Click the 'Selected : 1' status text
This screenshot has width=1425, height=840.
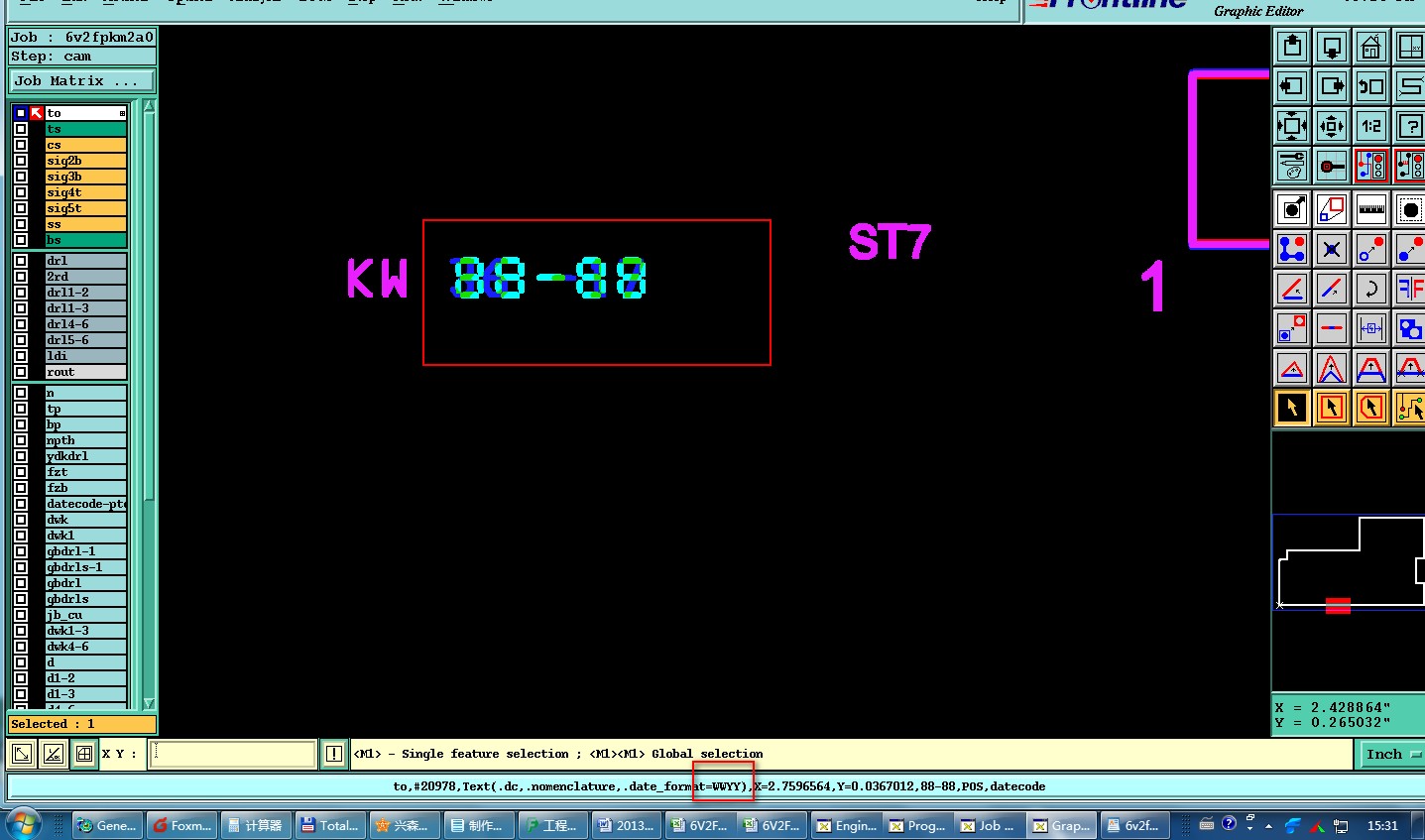(x=53, y=724)
